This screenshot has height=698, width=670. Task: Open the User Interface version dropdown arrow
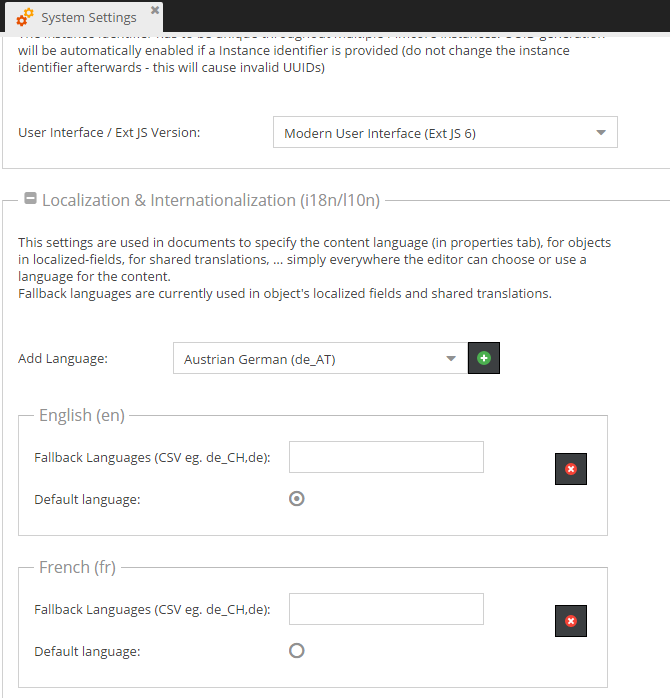(600, 133)
